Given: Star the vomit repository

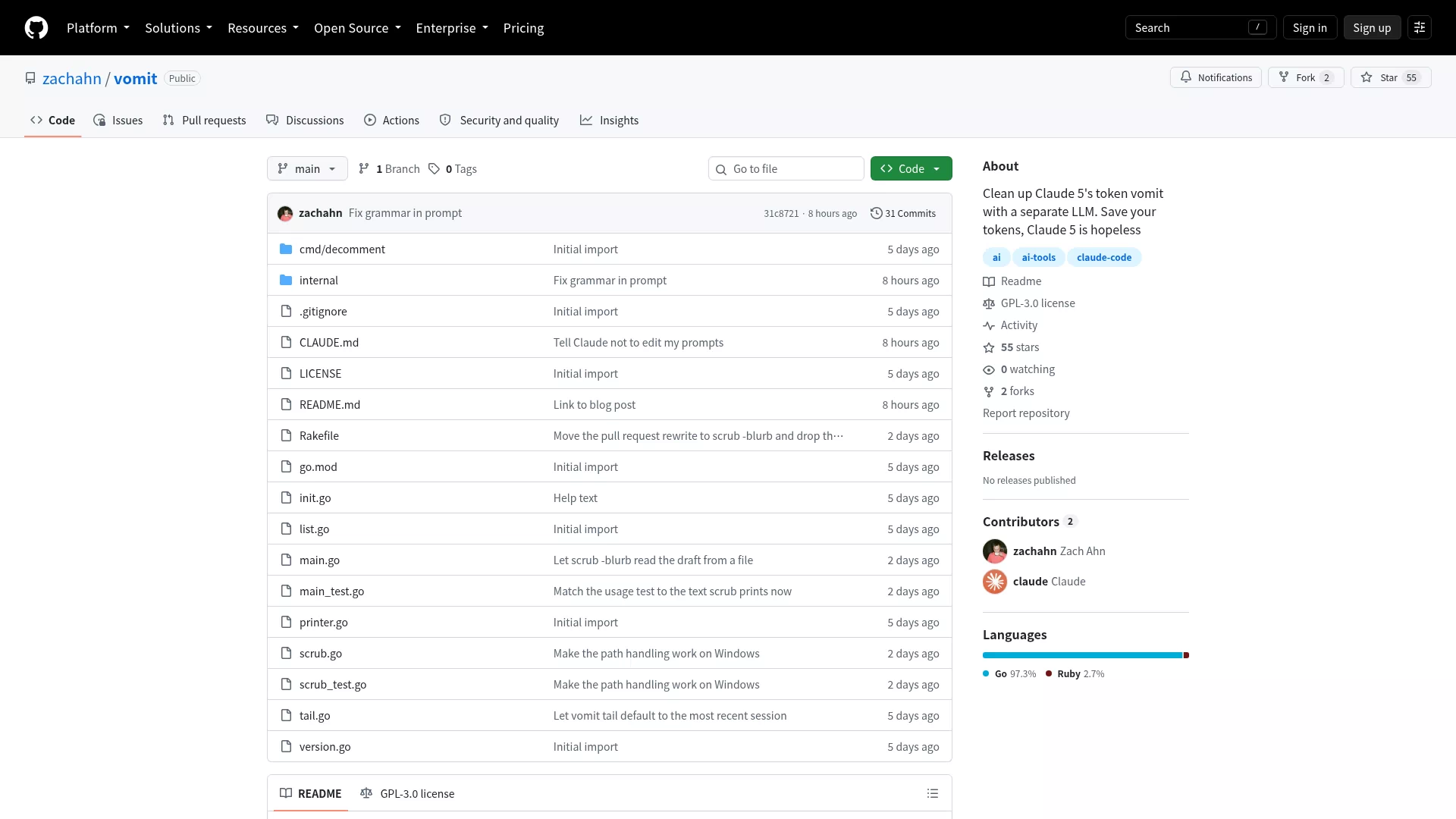Looking at the screenshot, I should [1391, 77].
